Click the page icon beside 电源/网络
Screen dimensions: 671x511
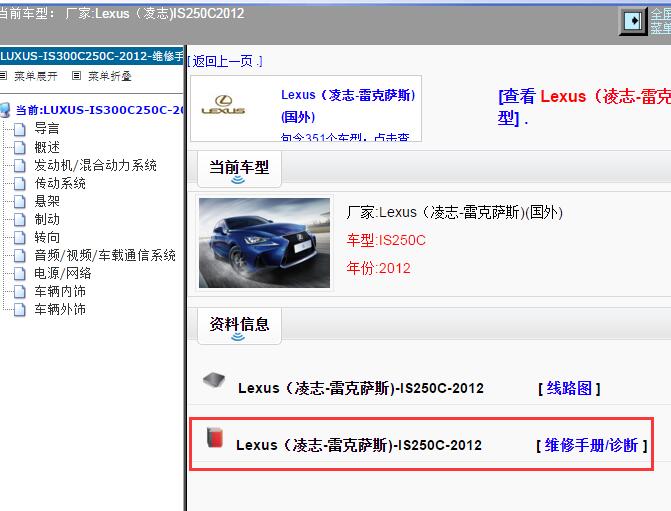(19, 273)
